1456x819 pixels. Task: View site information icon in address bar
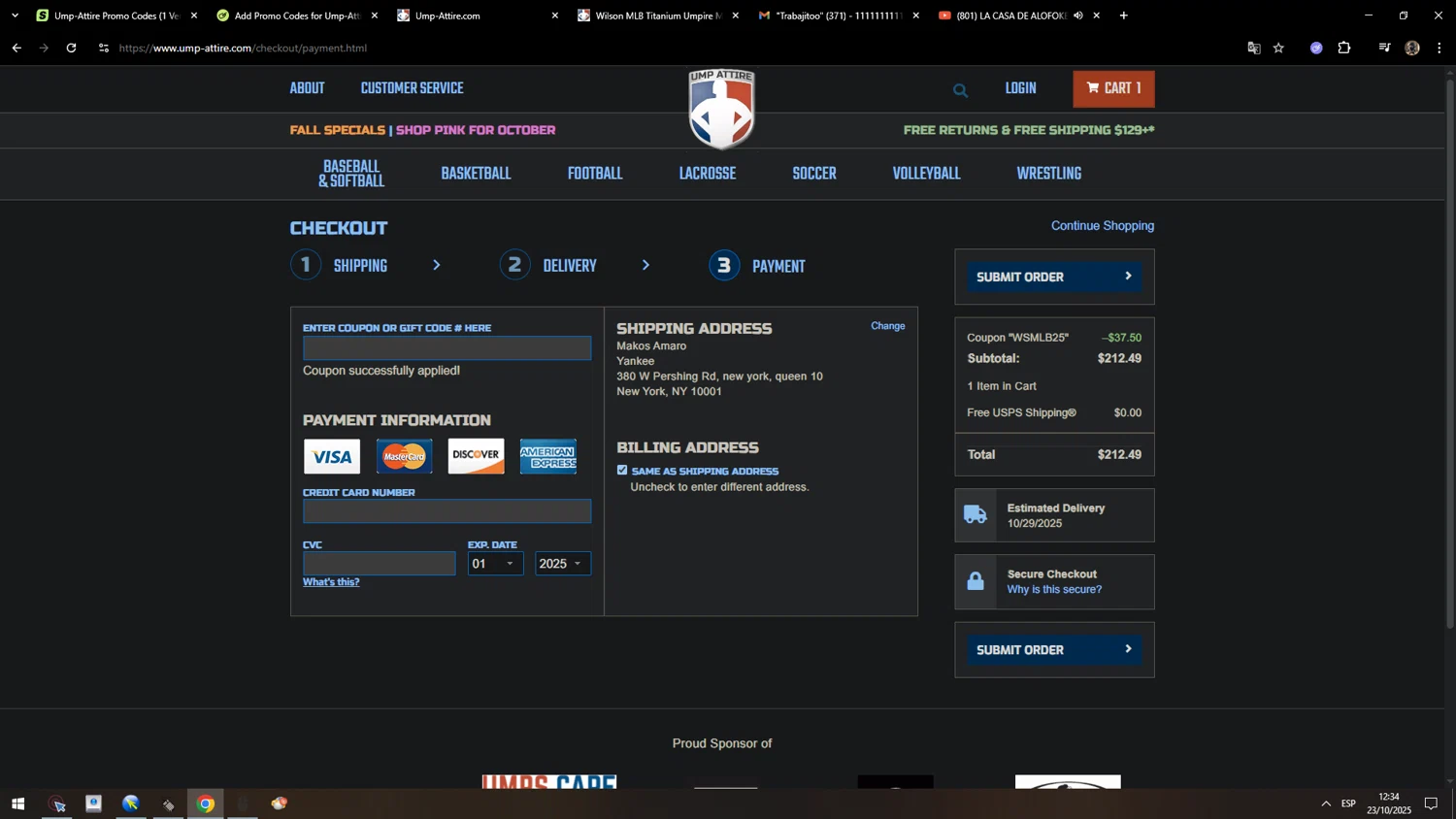(x=104, y=48)
